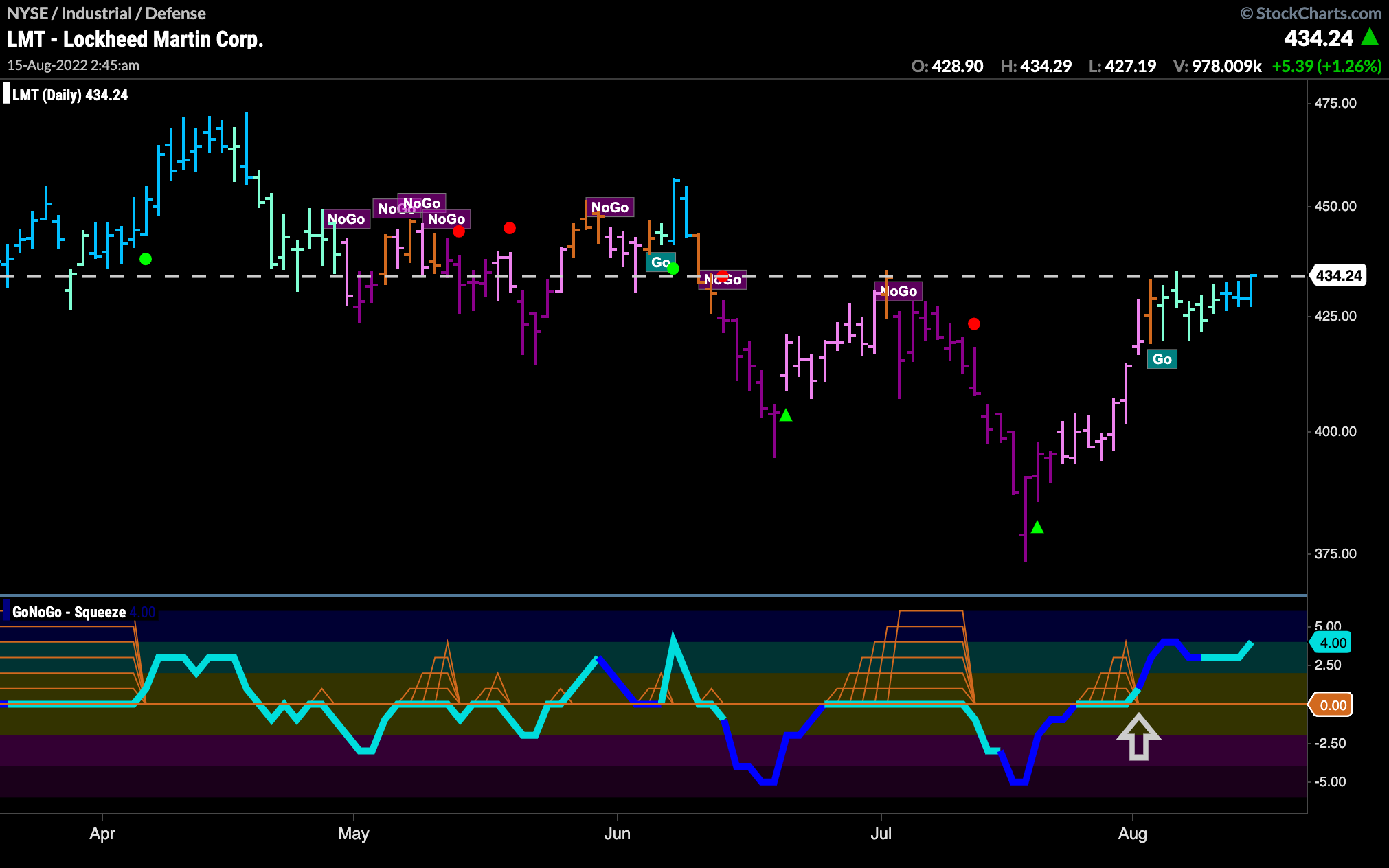Click the red dot marker in mid-July
This screenshot has height=868, width=1389.
(x=974, y=323)
